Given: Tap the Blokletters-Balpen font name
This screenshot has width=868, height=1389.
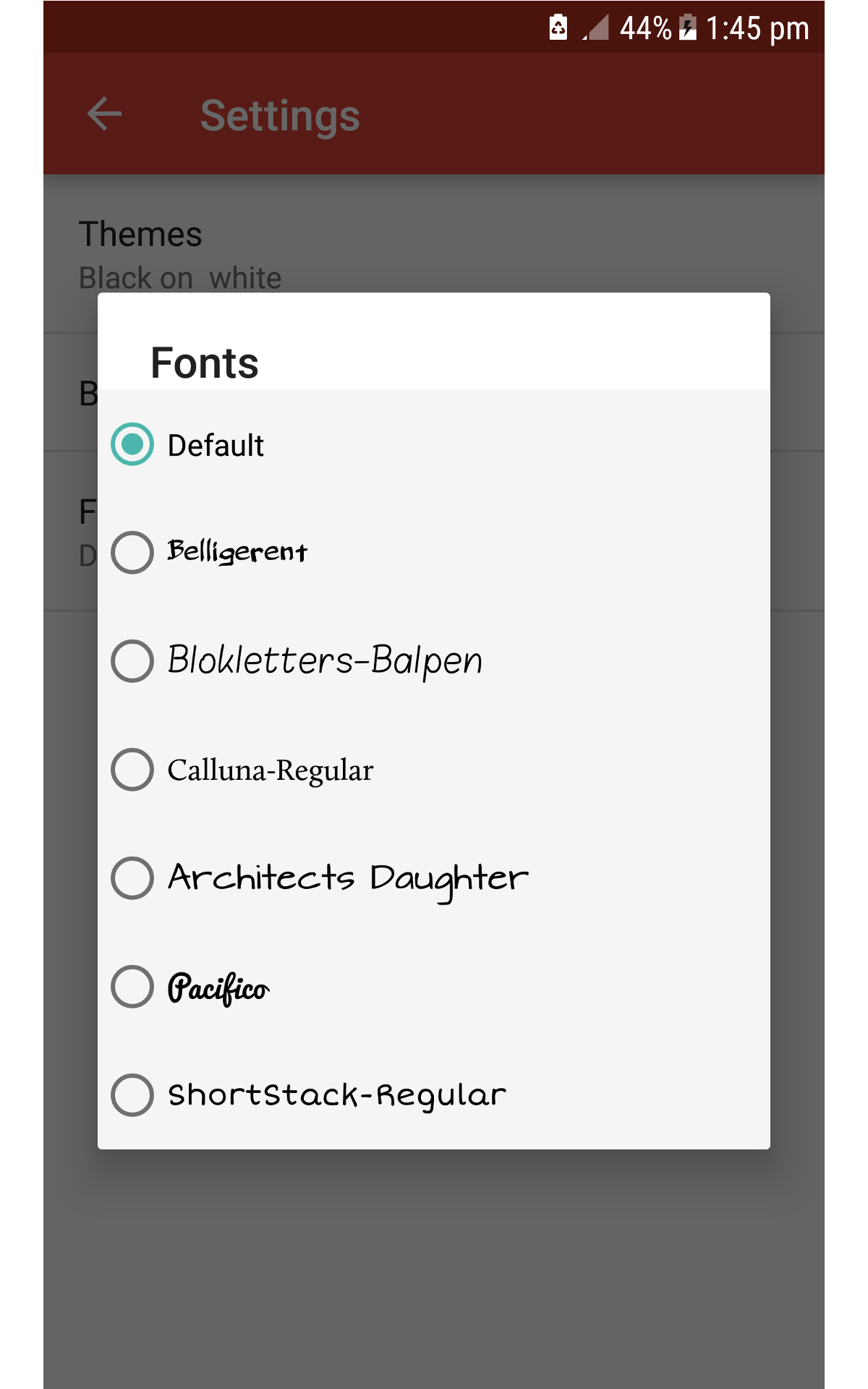Looking at the screenshot, I should 325,660.
